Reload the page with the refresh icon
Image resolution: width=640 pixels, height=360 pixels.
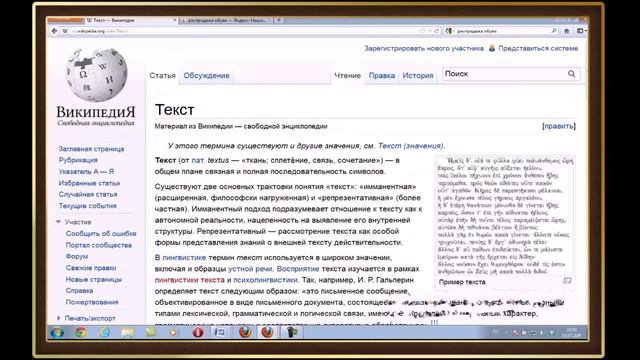(x=436, y=31)
